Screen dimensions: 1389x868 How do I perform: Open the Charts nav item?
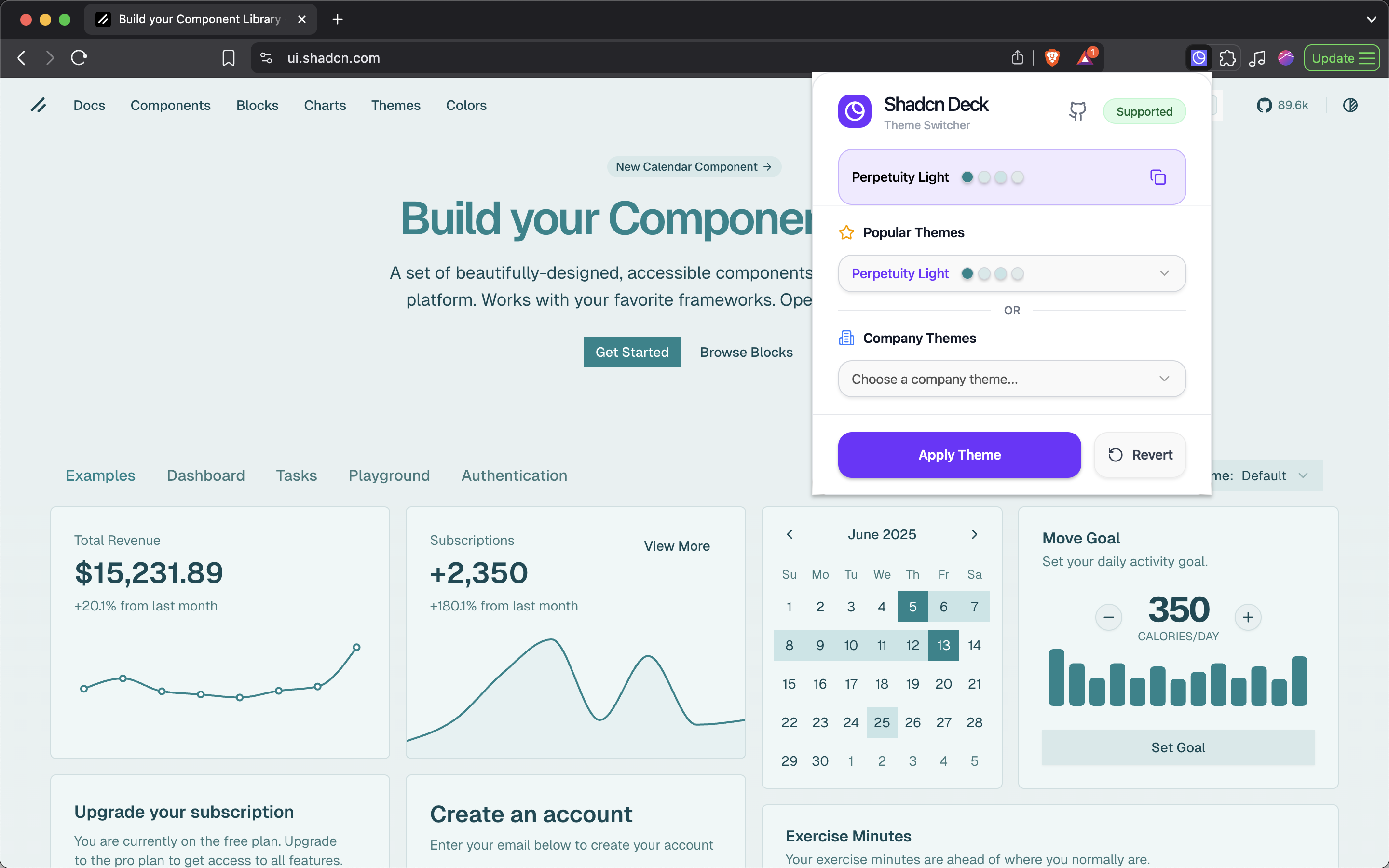tap(325, 105)
